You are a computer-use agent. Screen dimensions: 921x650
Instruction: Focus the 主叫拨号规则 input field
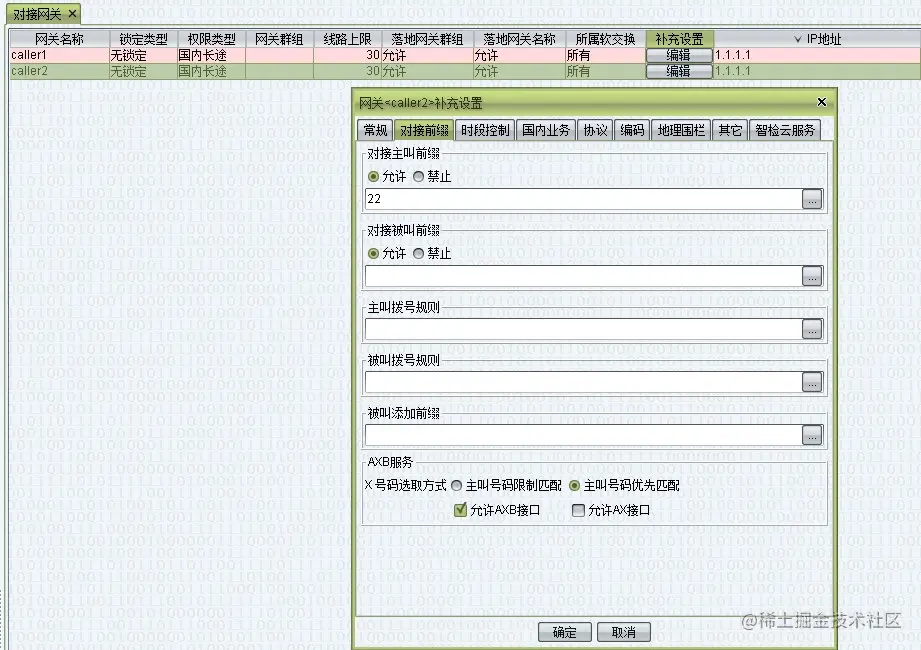pos(583,329)
